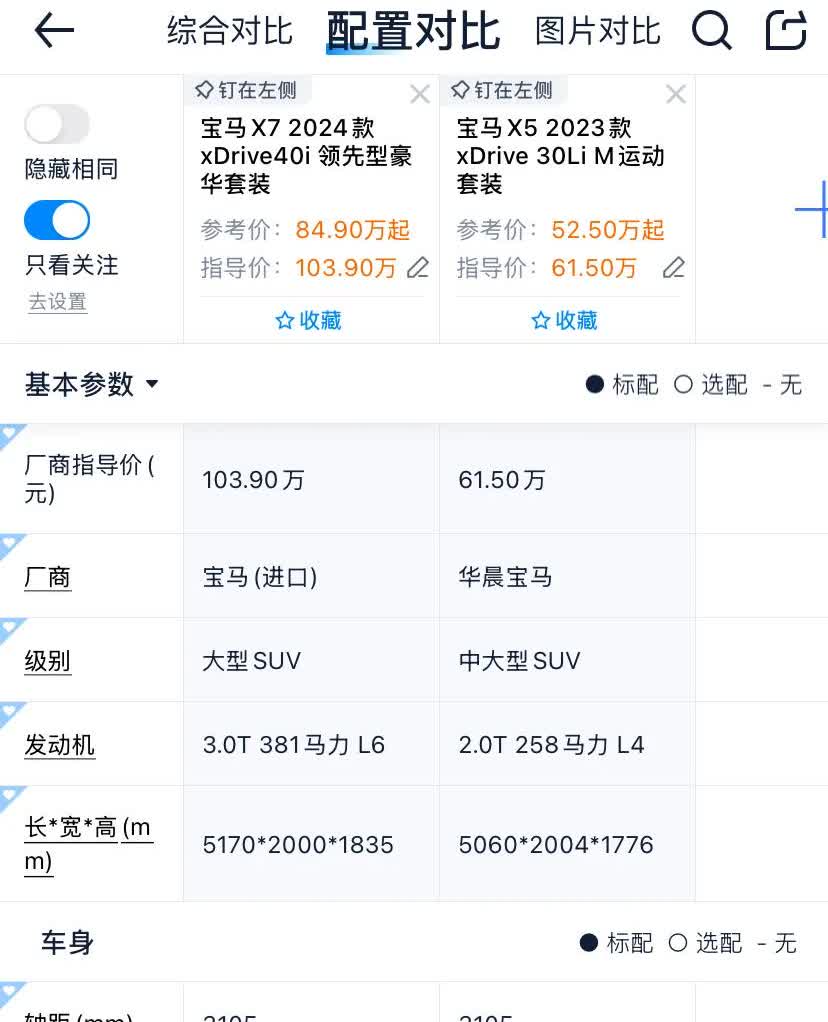The width and height of the screenshot is (828, 1022).
Task: Open the 去设置 link
Action: (x=57, y=302)
